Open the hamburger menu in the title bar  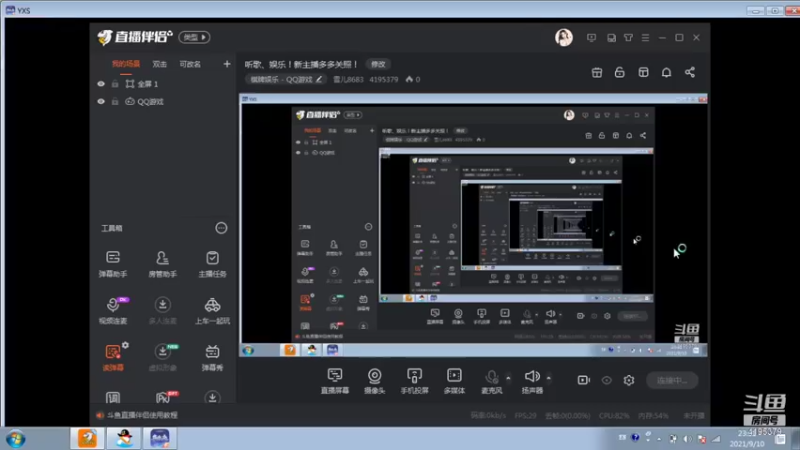[x=645, y=38]
